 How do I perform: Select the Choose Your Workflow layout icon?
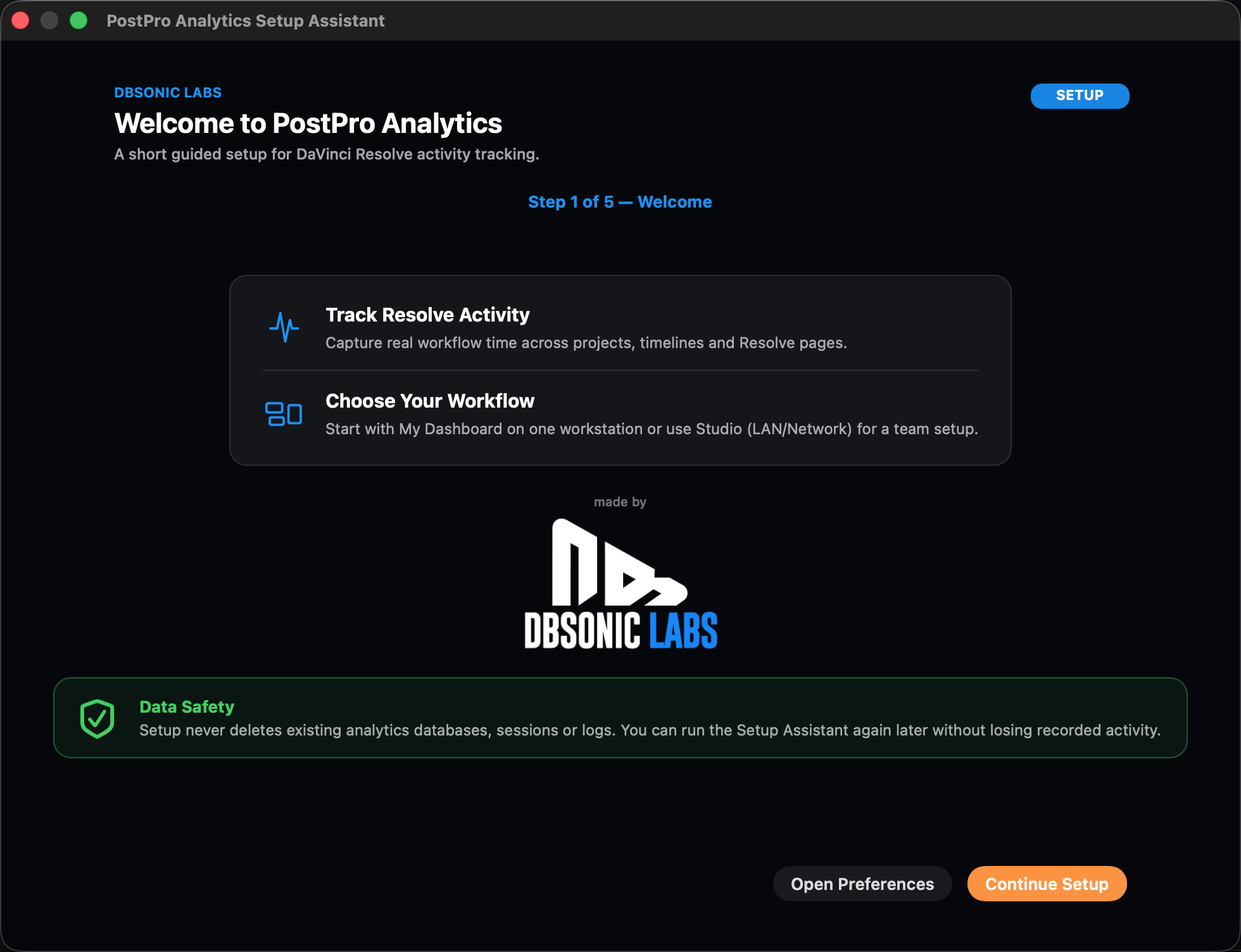coord(284,414)
